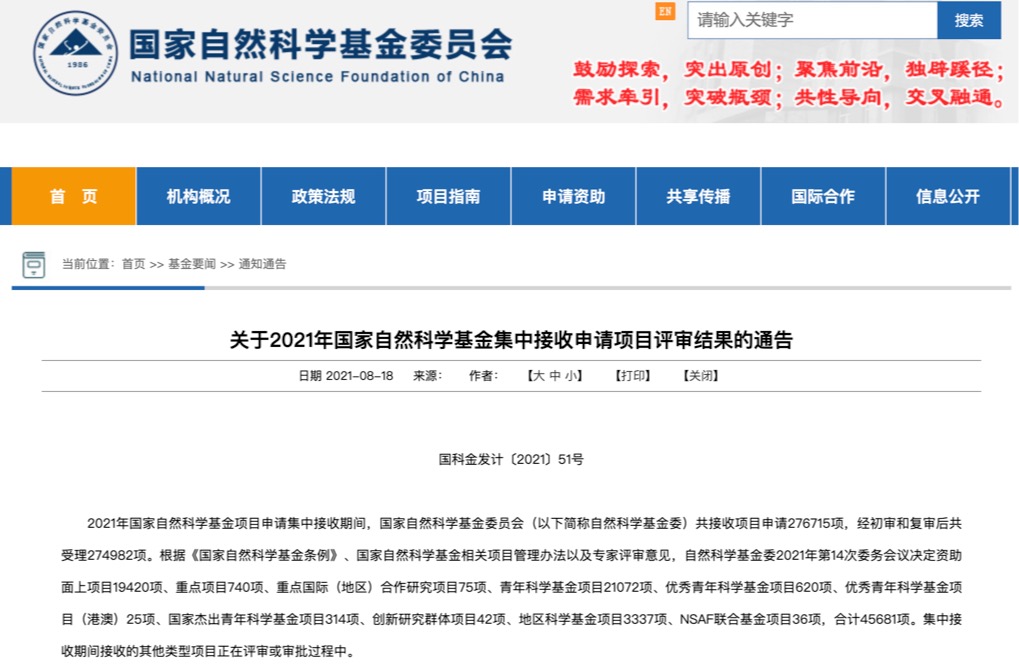1019x664 pixels.
Task: Set font size to medium 中
Action: (x=555, y=377)
